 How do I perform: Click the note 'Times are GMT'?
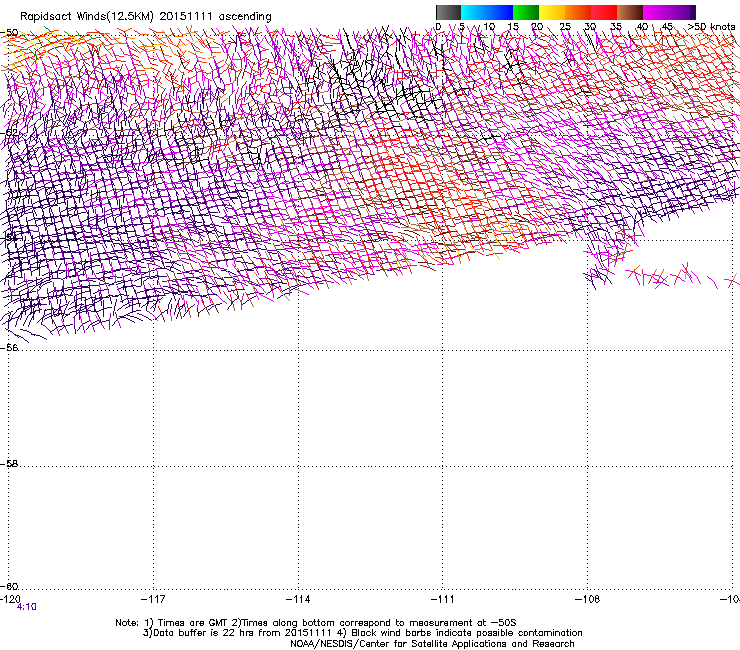click(x=192, y=623)
